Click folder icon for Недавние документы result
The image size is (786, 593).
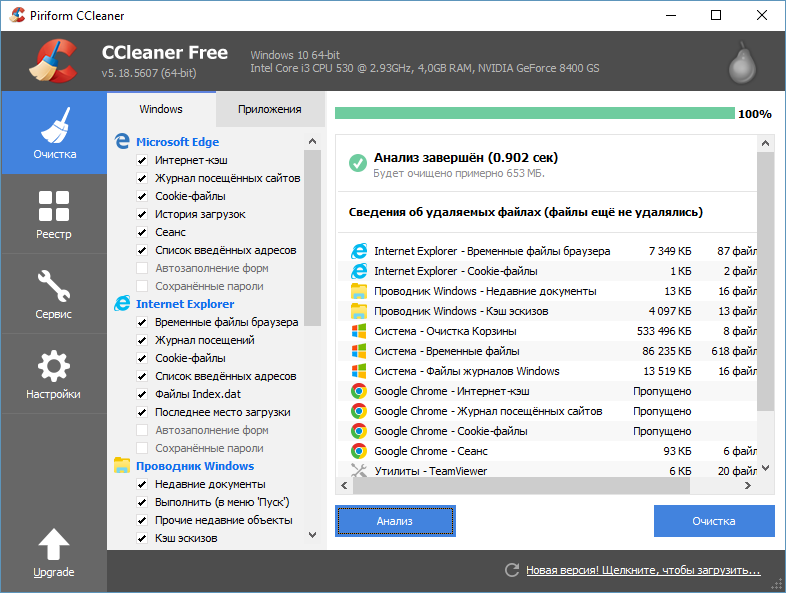point(358,291)
